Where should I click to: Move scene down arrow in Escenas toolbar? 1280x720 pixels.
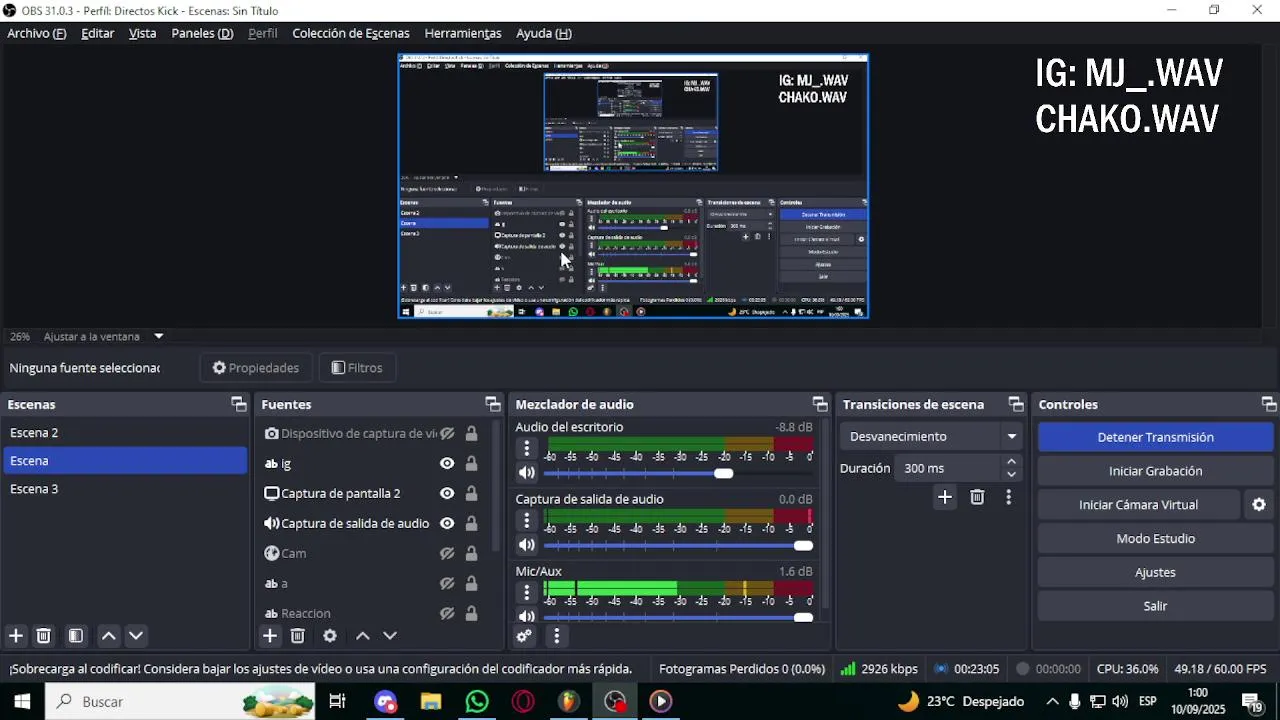[136, 636]
